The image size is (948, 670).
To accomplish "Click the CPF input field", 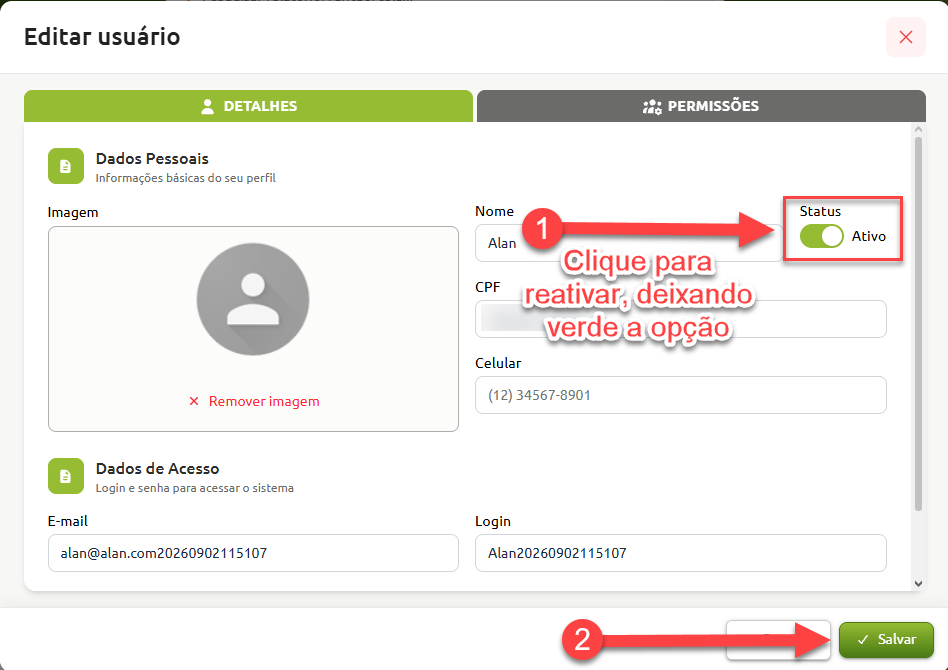I will pos(681,319).
